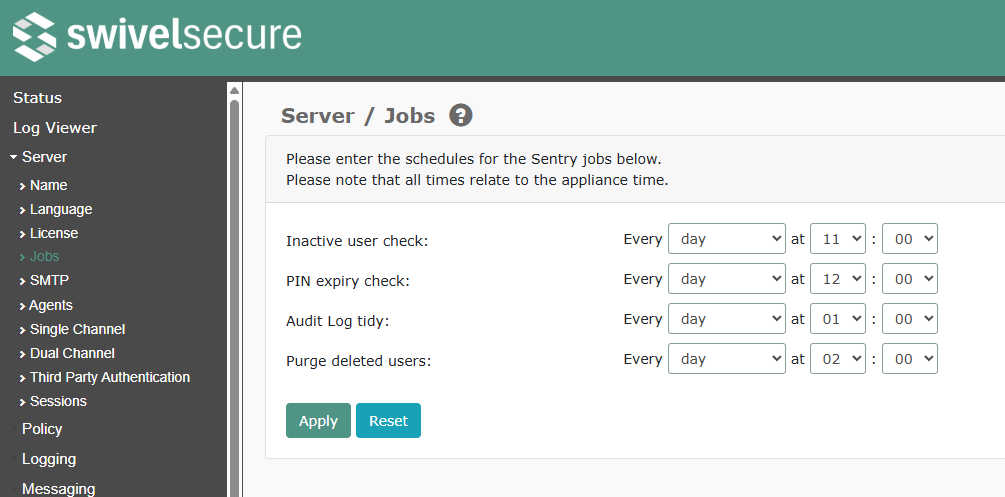Open Audit Log tidy frequency dropdown
Image resolution: width=1005 pixels, height=497 pixels.
pyautogui.click(x=727, y=319)
